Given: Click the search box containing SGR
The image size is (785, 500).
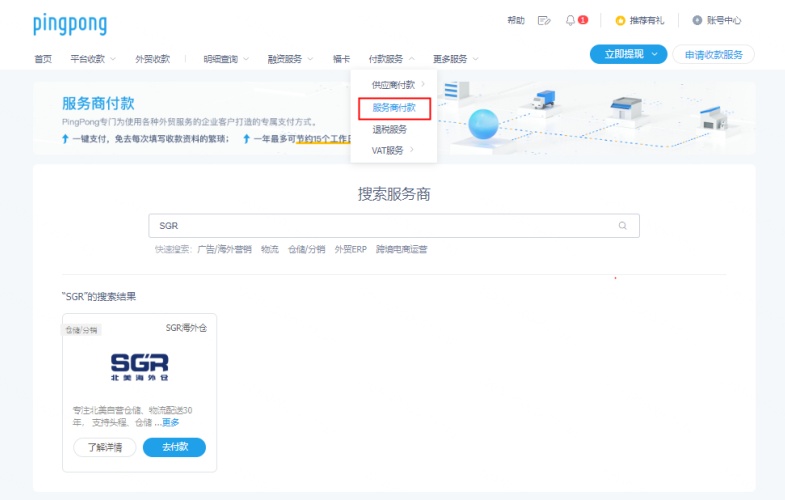Looking at the screenshot, I should pos(394,226).
